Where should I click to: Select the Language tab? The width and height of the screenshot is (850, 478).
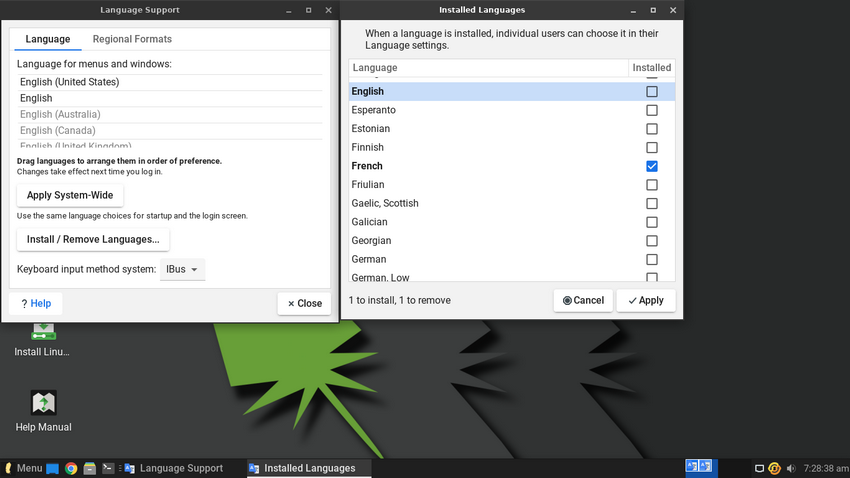pyautogui.click(x=48, y=39)
